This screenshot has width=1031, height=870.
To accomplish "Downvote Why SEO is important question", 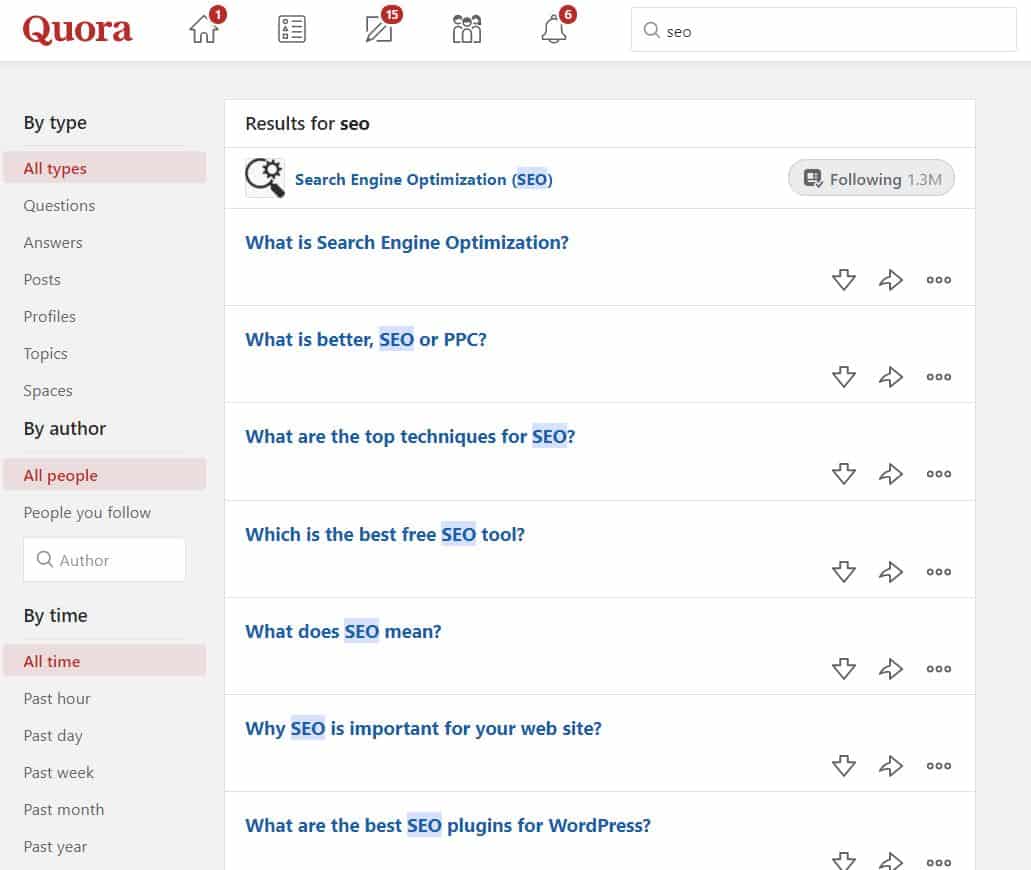I will click(844, 765).
